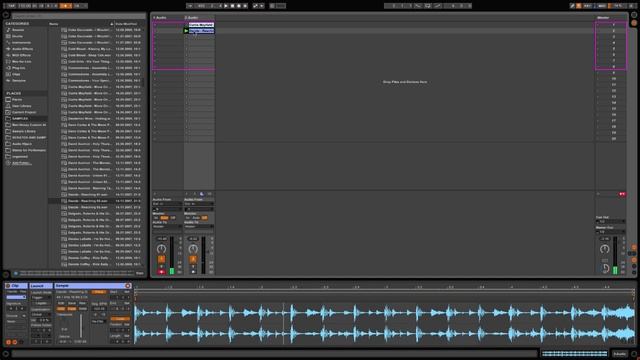The width and height of the screenshot is (640, 360).
Task: Stop playback with the transport Stop button
Action: click(232, 6)
